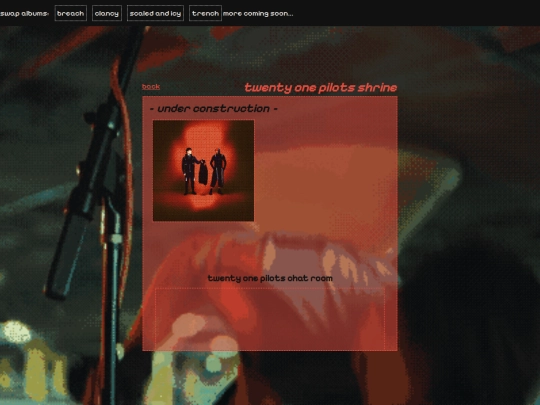Click the right figure on album cover
Screen dimensions: 540x405
(218, 171)
